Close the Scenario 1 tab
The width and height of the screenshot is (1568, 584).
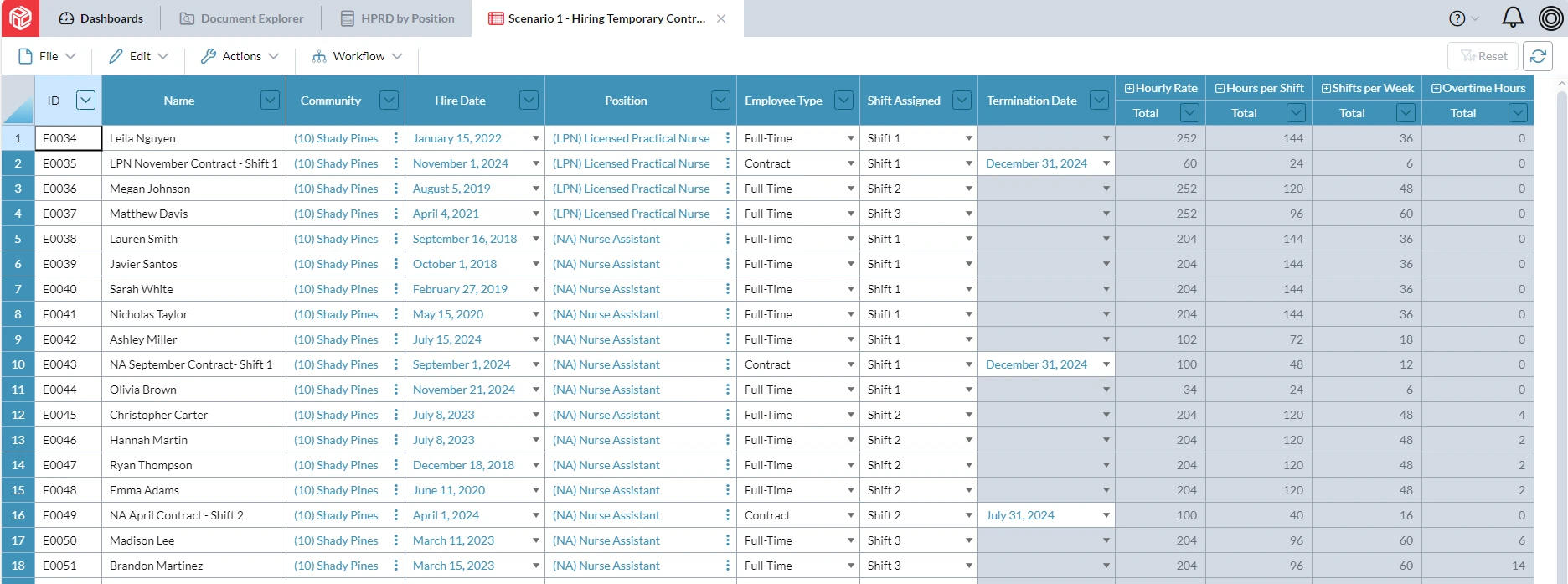pos(721,18)
